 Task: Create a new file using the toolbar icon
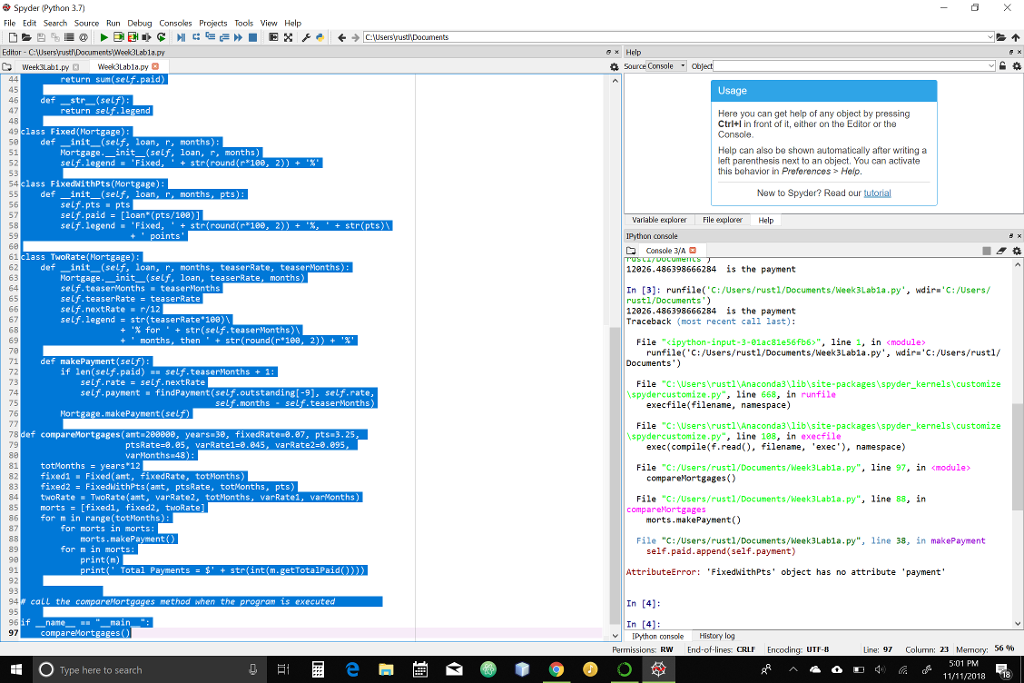tap(13, 37)
